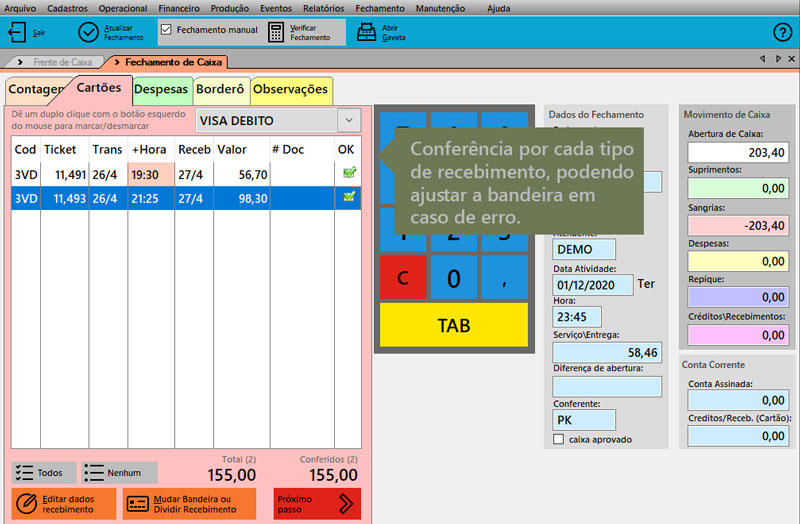Open the help question mark icon
Image resolution: width=800 pixels, height=524 pixels.
pos(782,32)
